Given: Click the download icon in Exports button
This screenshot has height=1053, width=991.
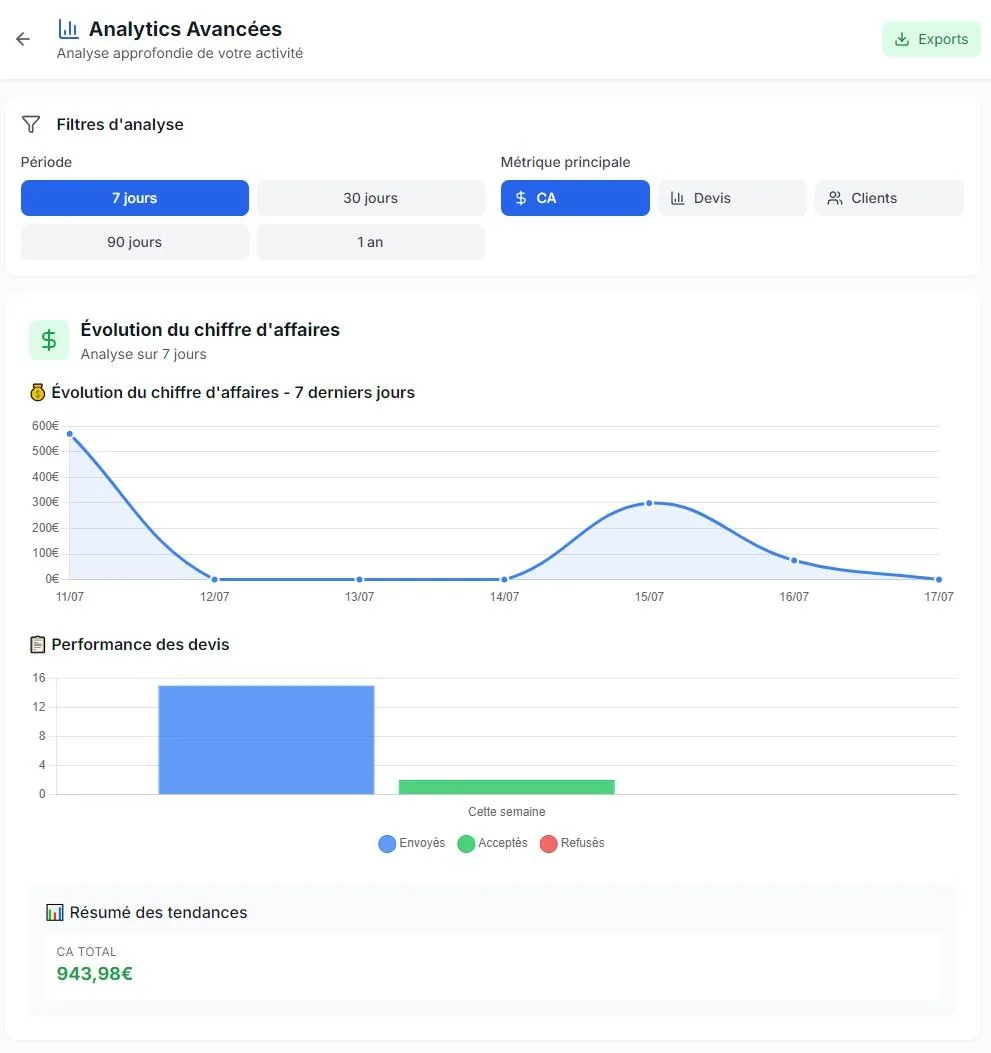Looking at the screenshot, I should [902, 39].
